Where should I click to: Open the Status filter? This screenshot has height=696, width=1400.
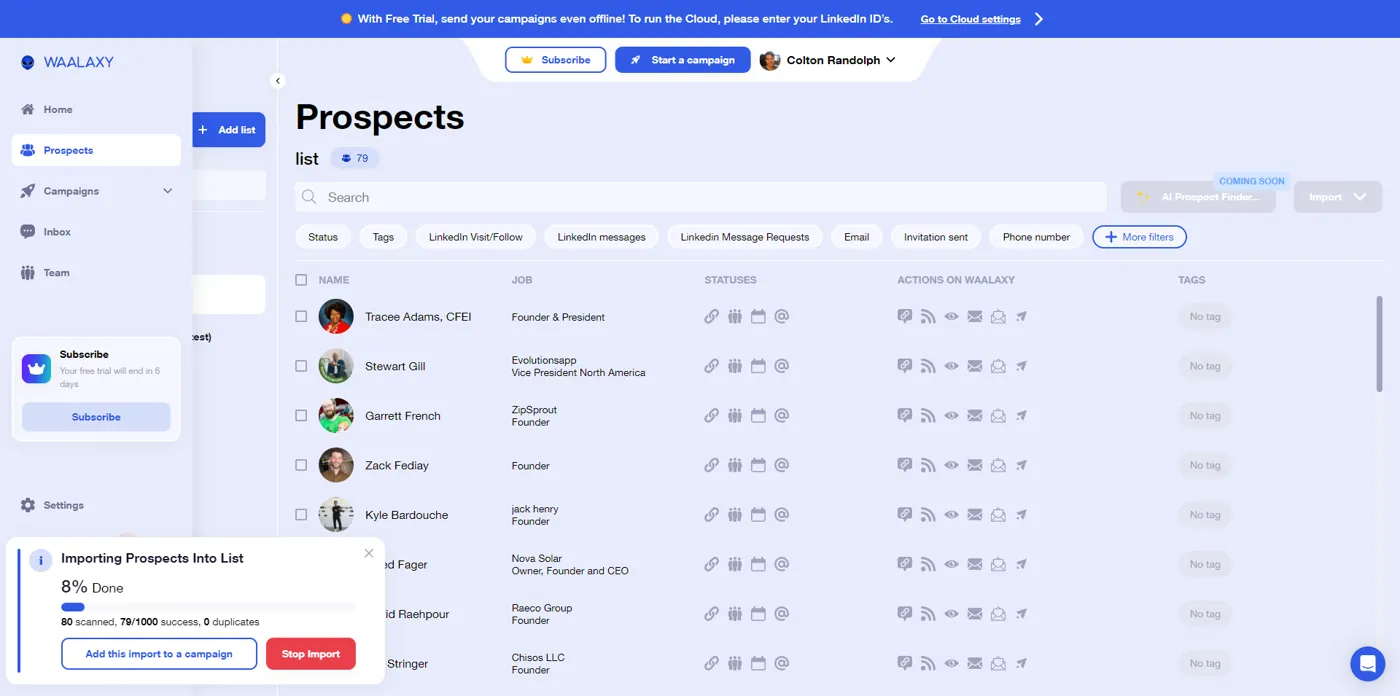[x=323, y=237]
